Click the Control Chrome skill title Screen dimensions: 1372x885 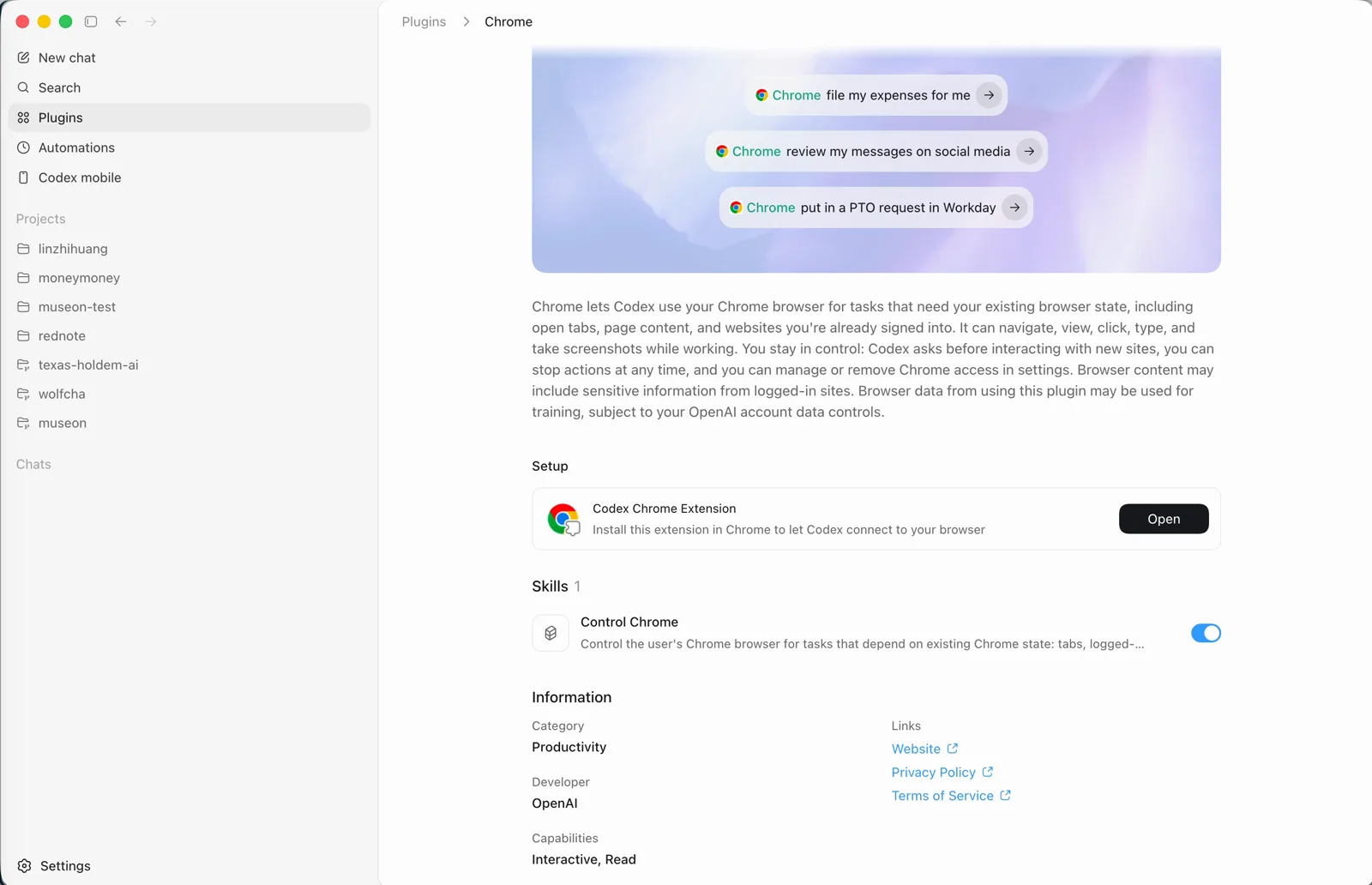tap(629, 622)
